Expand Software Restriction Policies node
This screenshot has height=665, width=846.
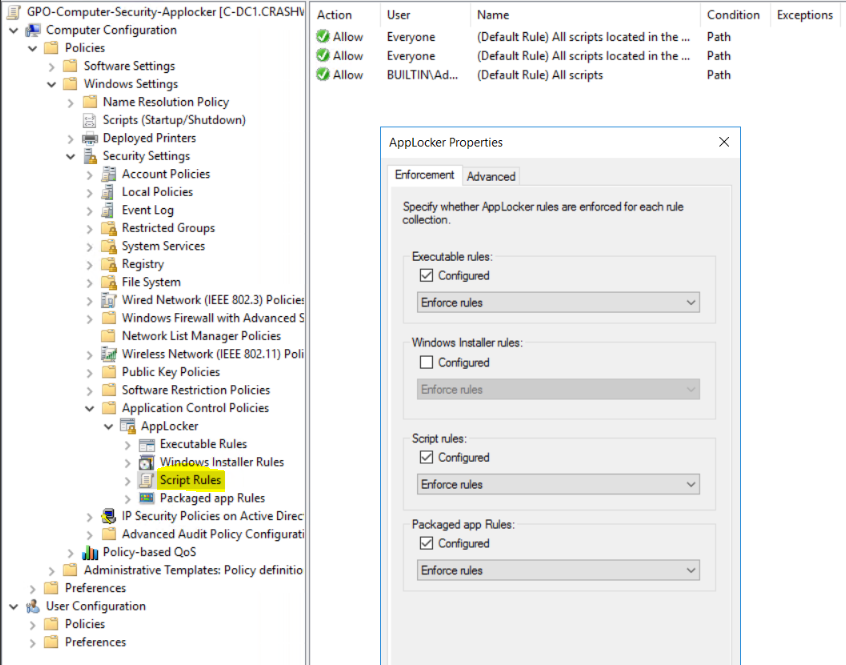point(90,390)
